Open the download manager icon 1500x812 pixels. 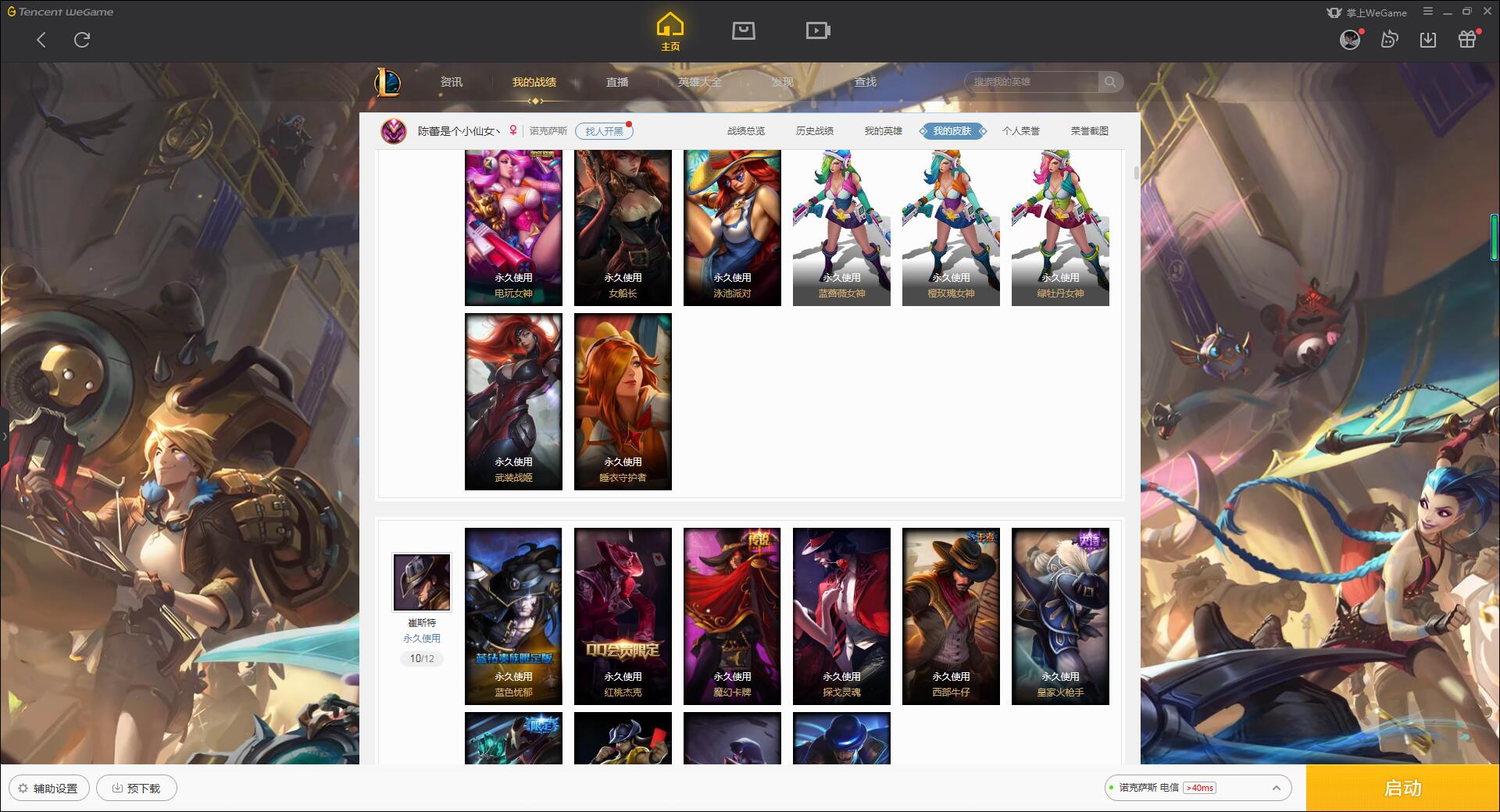click(1428, 39)
